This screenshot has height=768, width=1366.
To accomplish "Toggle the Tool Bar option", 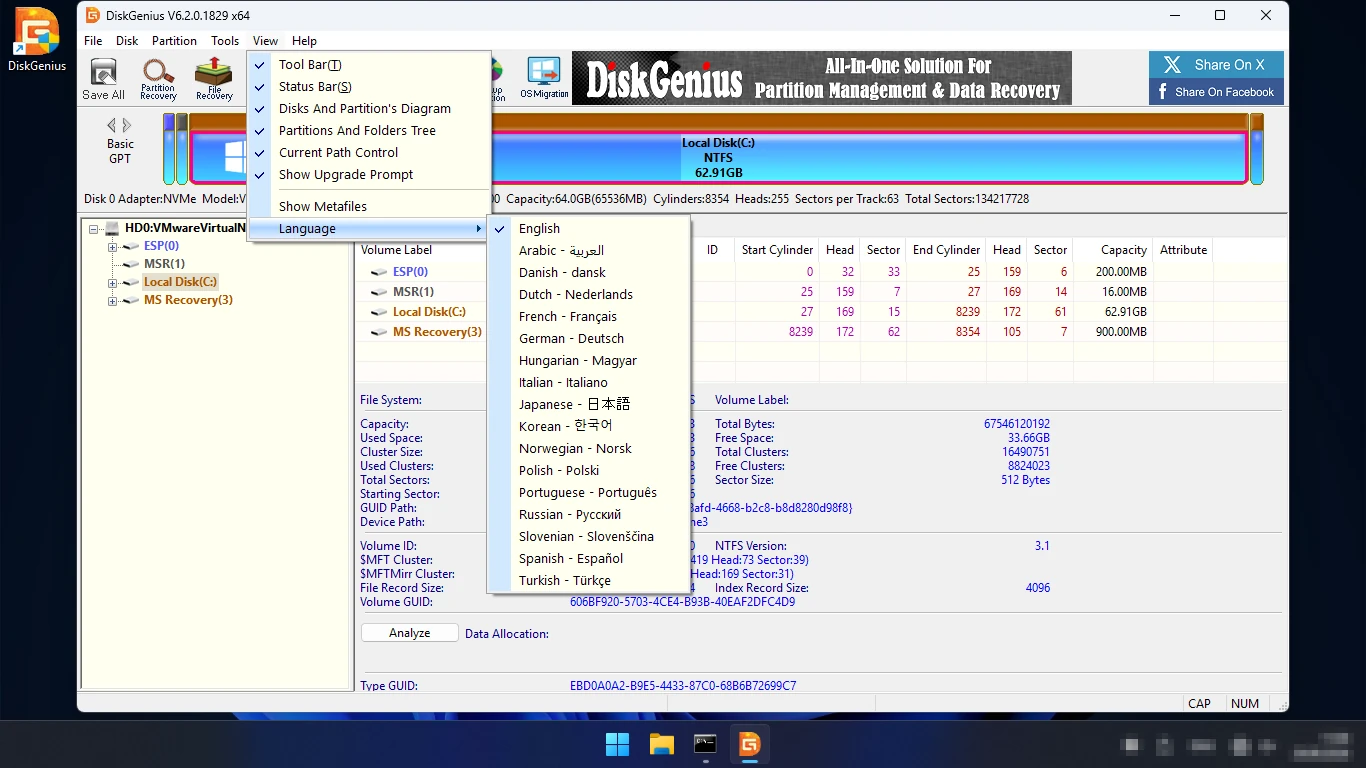I will point(369,65).
